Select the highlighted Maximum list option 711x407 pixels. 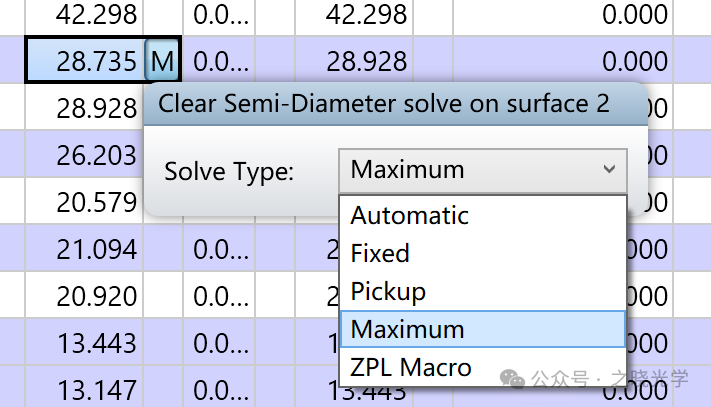tap(407, 329)
